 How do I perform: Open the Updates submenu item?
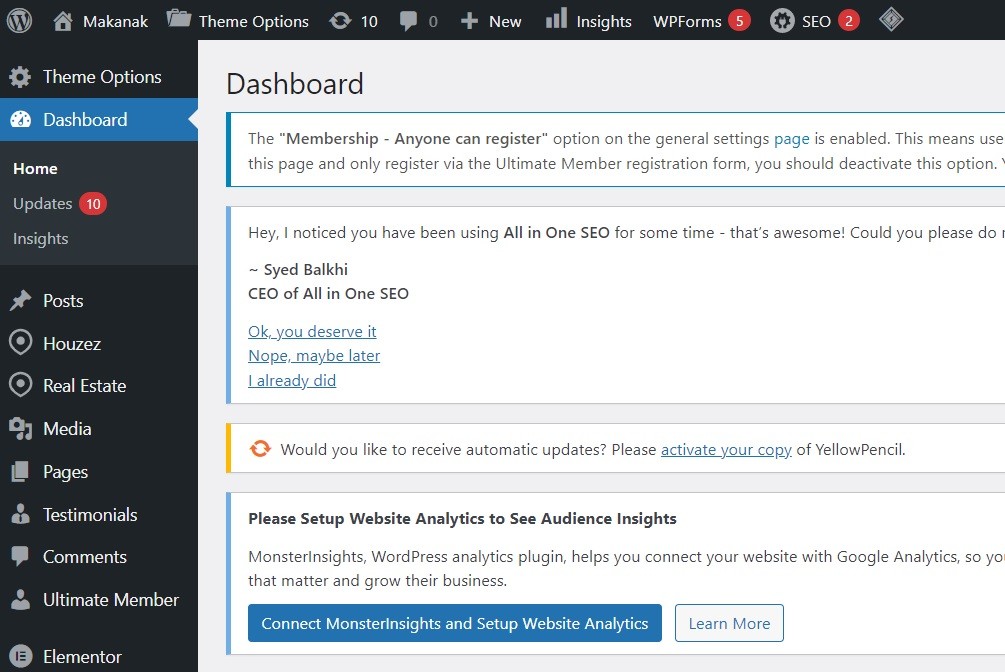(42, 204)
